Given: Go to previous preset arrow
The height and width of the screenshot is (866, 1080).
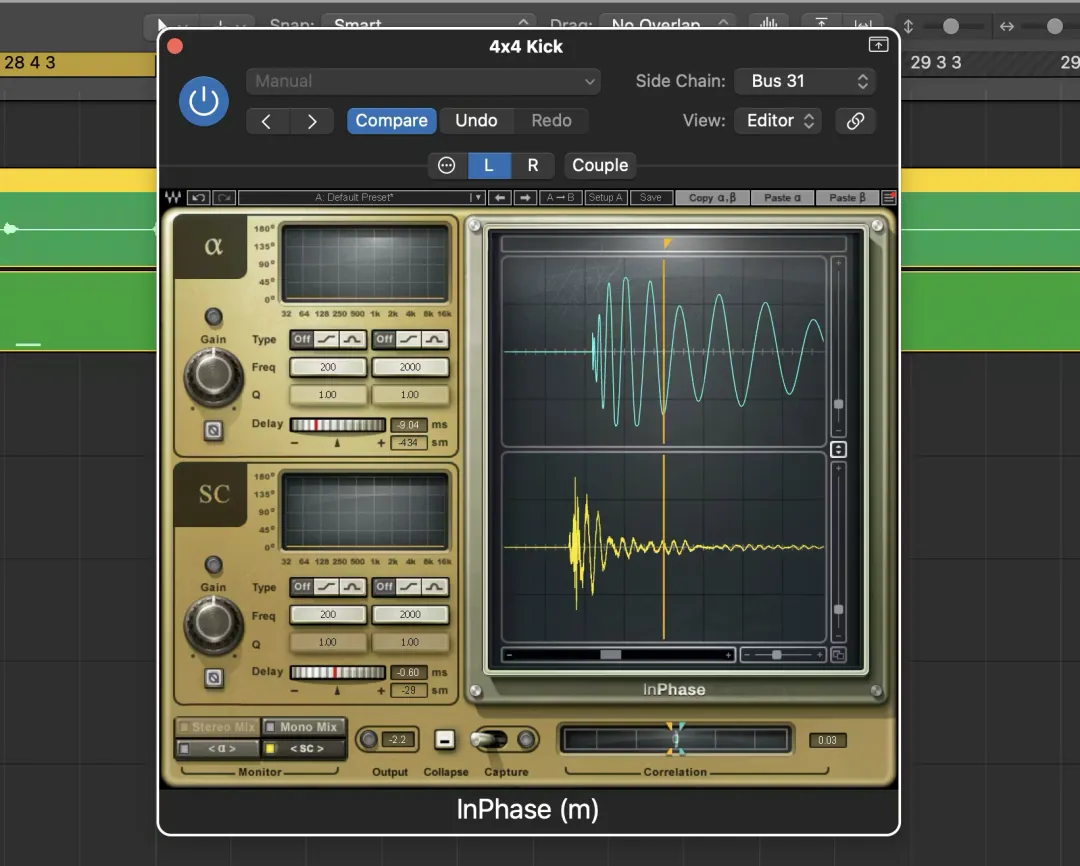Looking at the screenshot, I should click(x=267, y=121).
